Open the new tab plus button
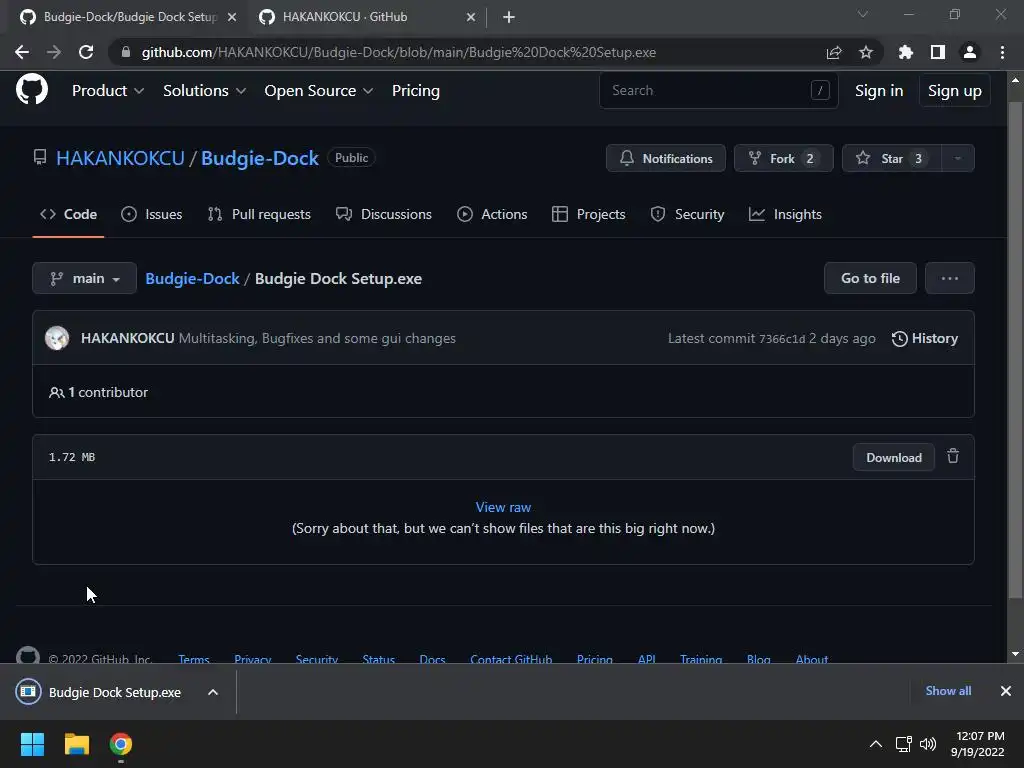This screenshot has width=1024, height=768. (x=509, y=18)
